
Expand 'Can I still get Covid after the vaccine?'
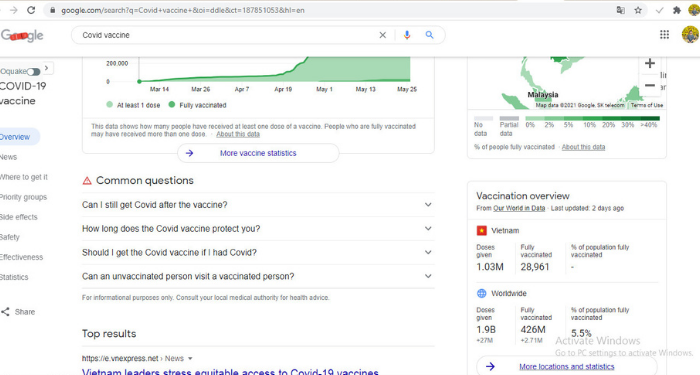coord(258,205)
